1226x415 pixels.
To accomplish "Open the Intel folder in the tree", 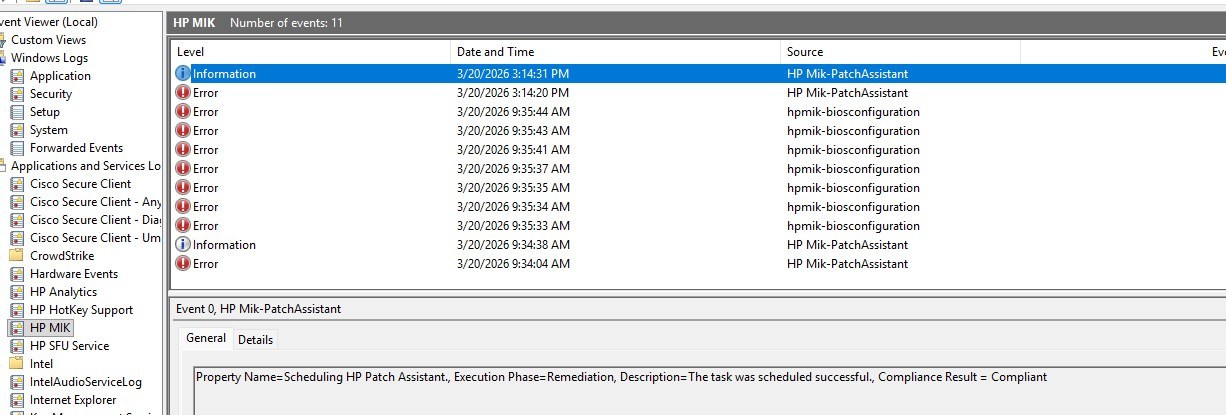I will 41,364.
